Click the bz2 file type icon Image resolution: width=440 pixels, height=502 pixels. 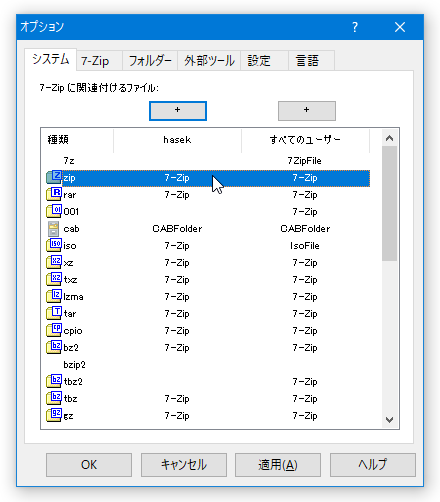coord(54,347)
